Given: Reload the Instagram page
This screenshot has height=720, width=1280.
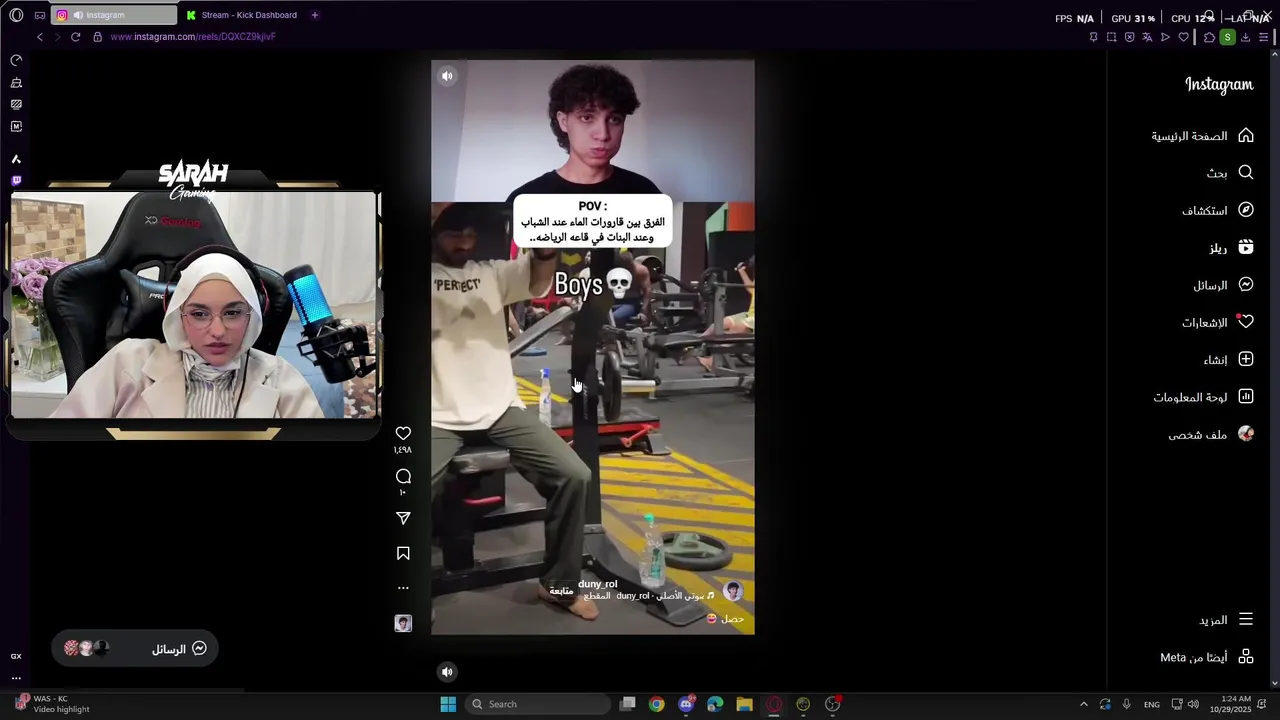Looking at the screenshot, I should tap(75, 37).
